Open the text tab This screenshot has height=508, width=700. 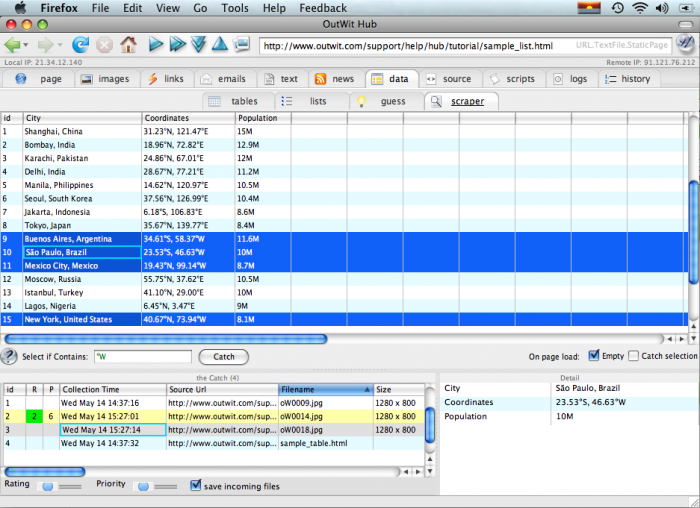282,79
